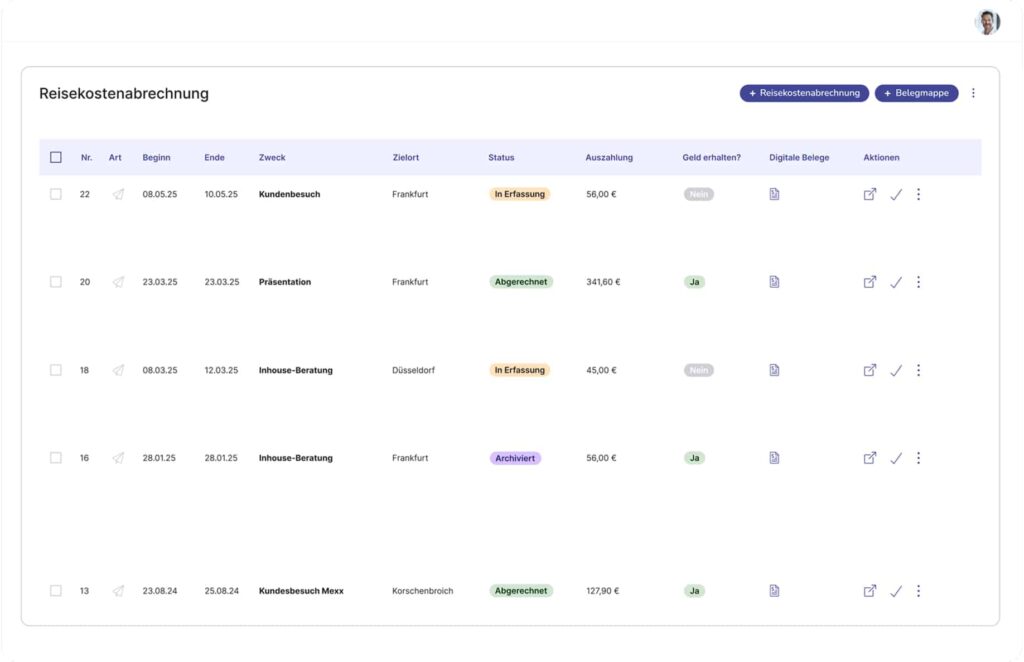Open more actions for trip 20
This screenshot has width=1024, height=662.
point(918,282)
